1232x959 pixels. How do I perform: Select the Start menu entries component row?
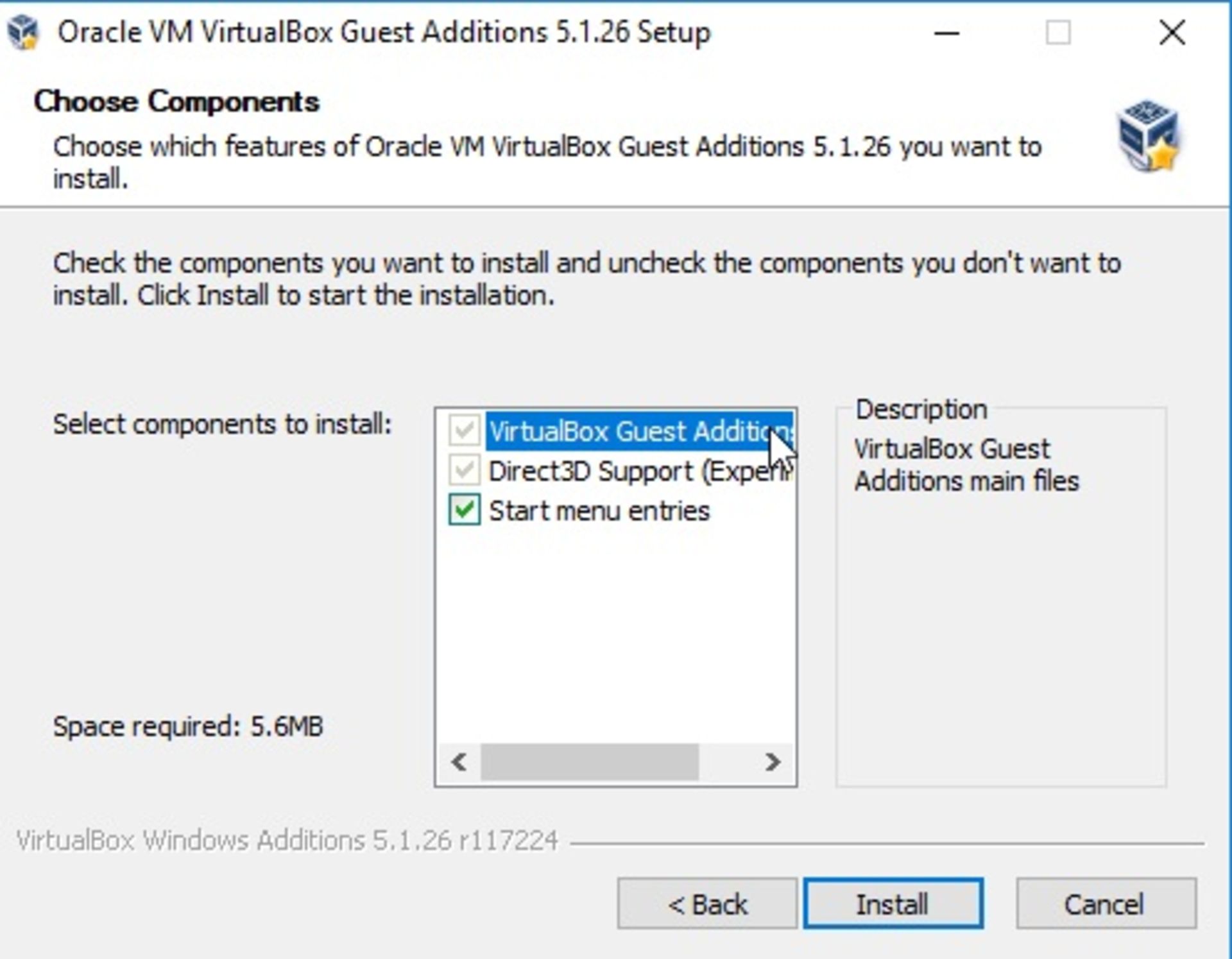[599, 511]
